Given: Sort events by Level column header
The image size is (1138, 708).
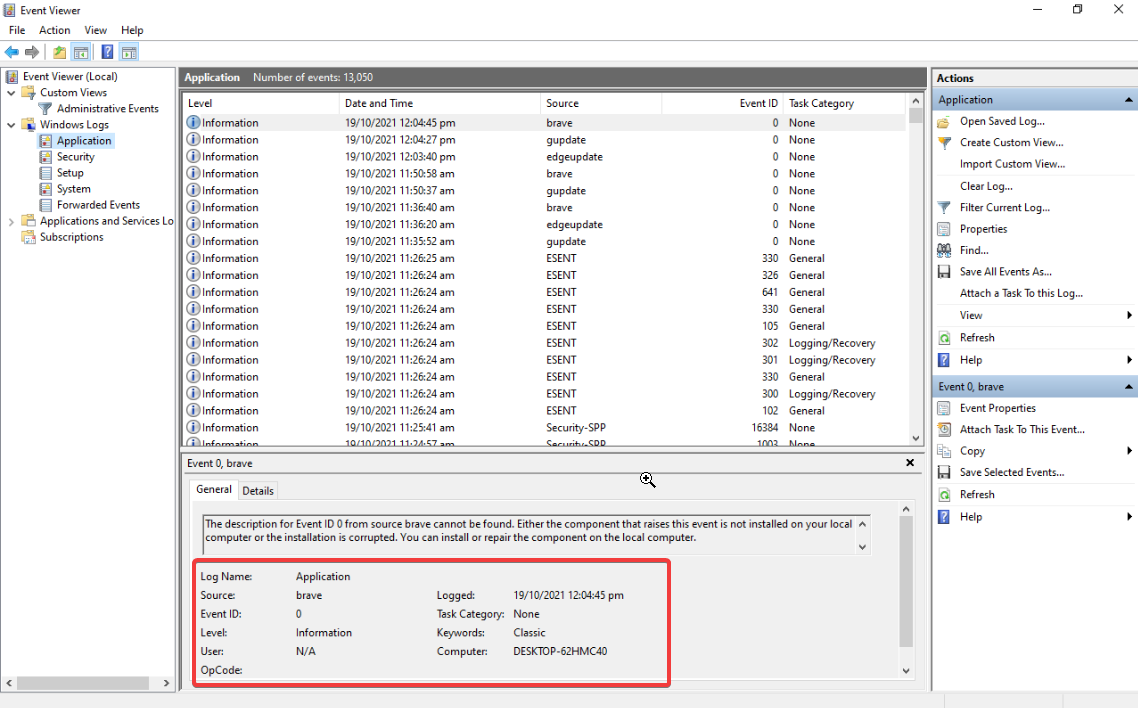Looking at the screenshot, I should pos(261,103).
